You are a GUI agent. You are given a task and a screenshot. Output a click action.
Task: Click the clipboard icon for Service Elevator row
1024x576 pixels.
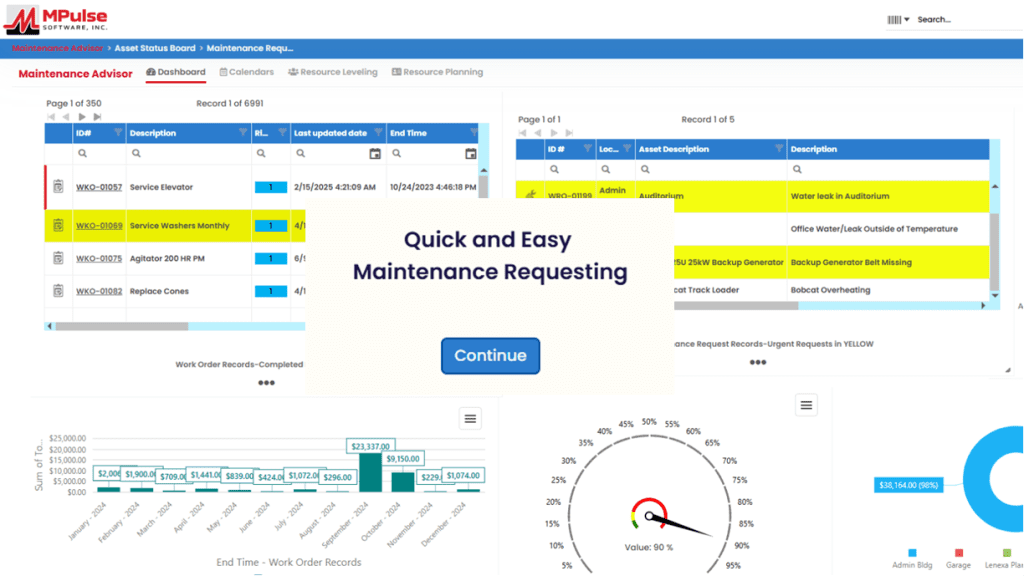(58, 187)
